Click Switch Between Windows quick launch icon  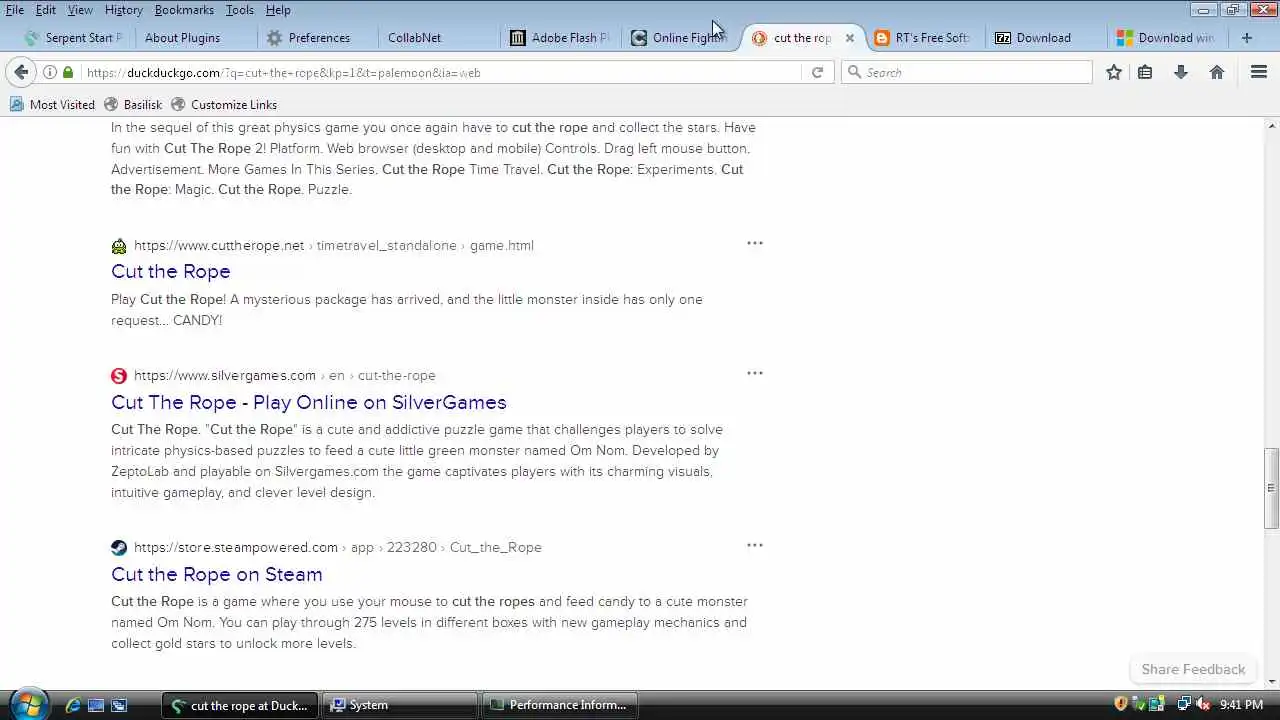point(119,705)
